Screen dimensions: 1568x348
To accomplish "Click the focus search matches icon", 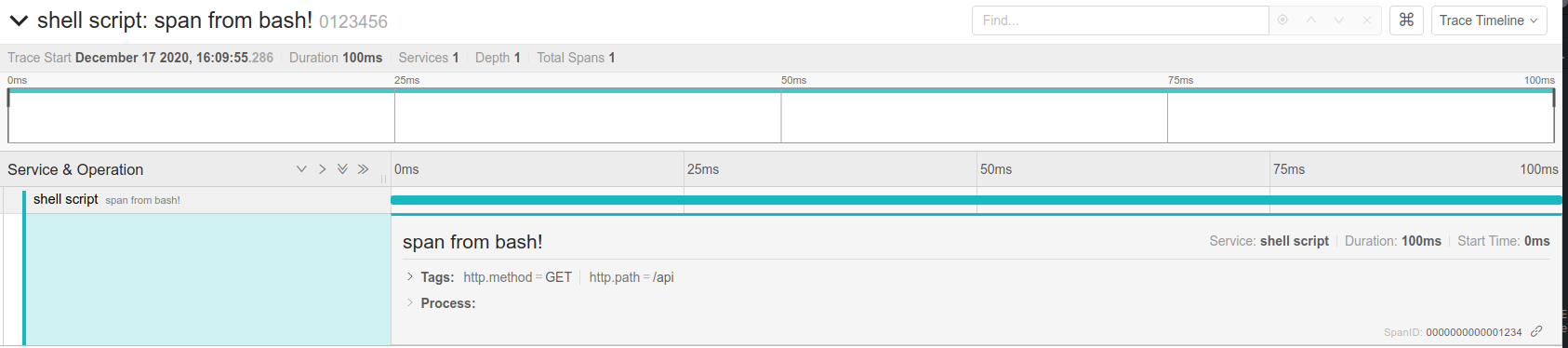I will (1282, 20).
